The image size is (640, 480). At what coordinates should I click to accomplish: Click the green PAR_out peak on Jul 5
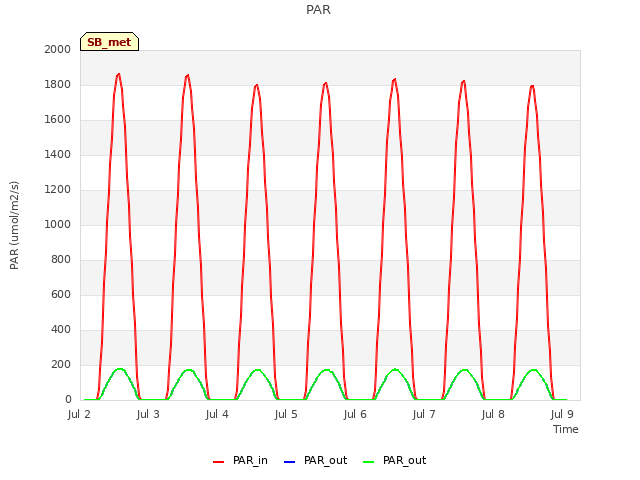[326, 370]
